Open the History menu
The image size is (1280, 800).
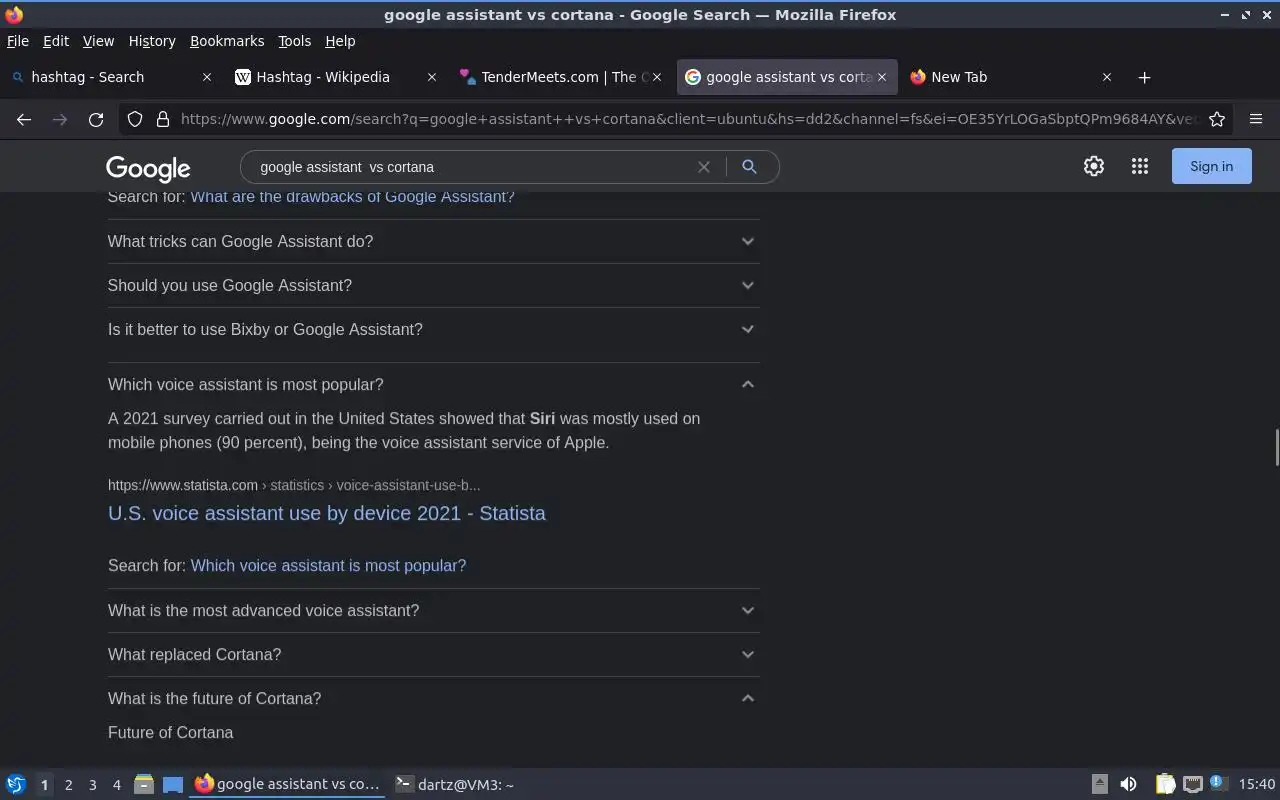tap(152, 41)
